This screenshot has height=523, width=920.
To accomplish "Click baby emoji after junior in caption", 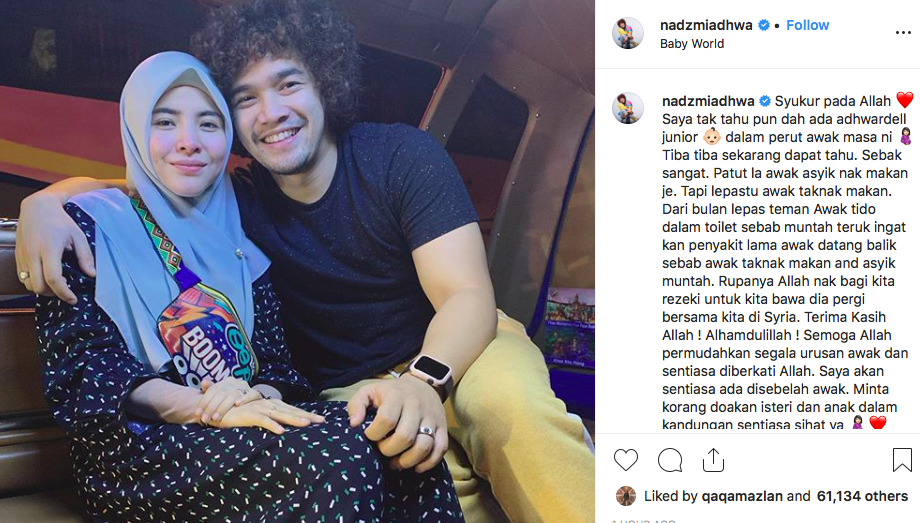I will pyautogui.click(x=712, y=137).
